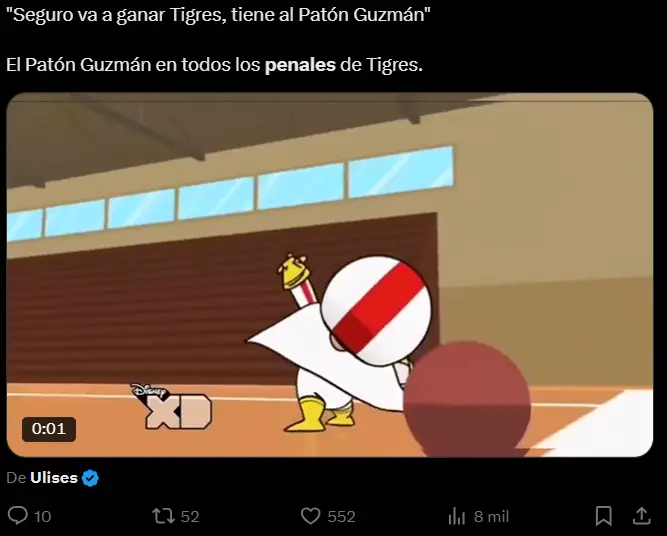Click the 0:01 video duration badge
The width and height of the screenshot is (667, 536).
click(x=49, y=429)
